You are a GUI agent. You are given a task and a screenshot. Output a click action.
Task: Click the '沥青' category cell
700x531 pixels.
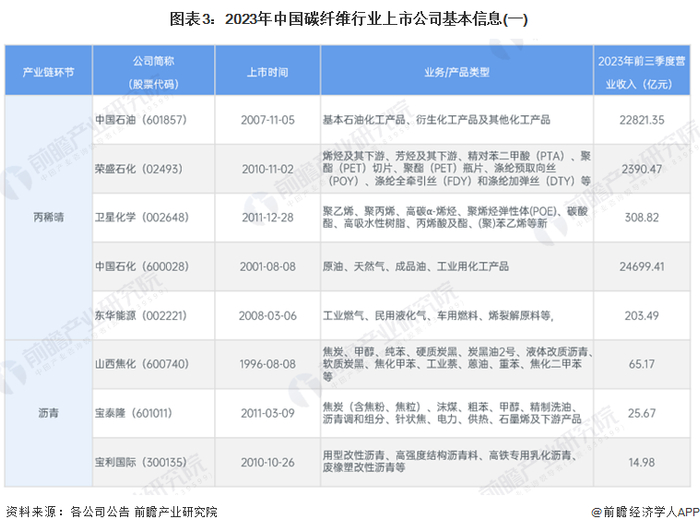[48, 413]
